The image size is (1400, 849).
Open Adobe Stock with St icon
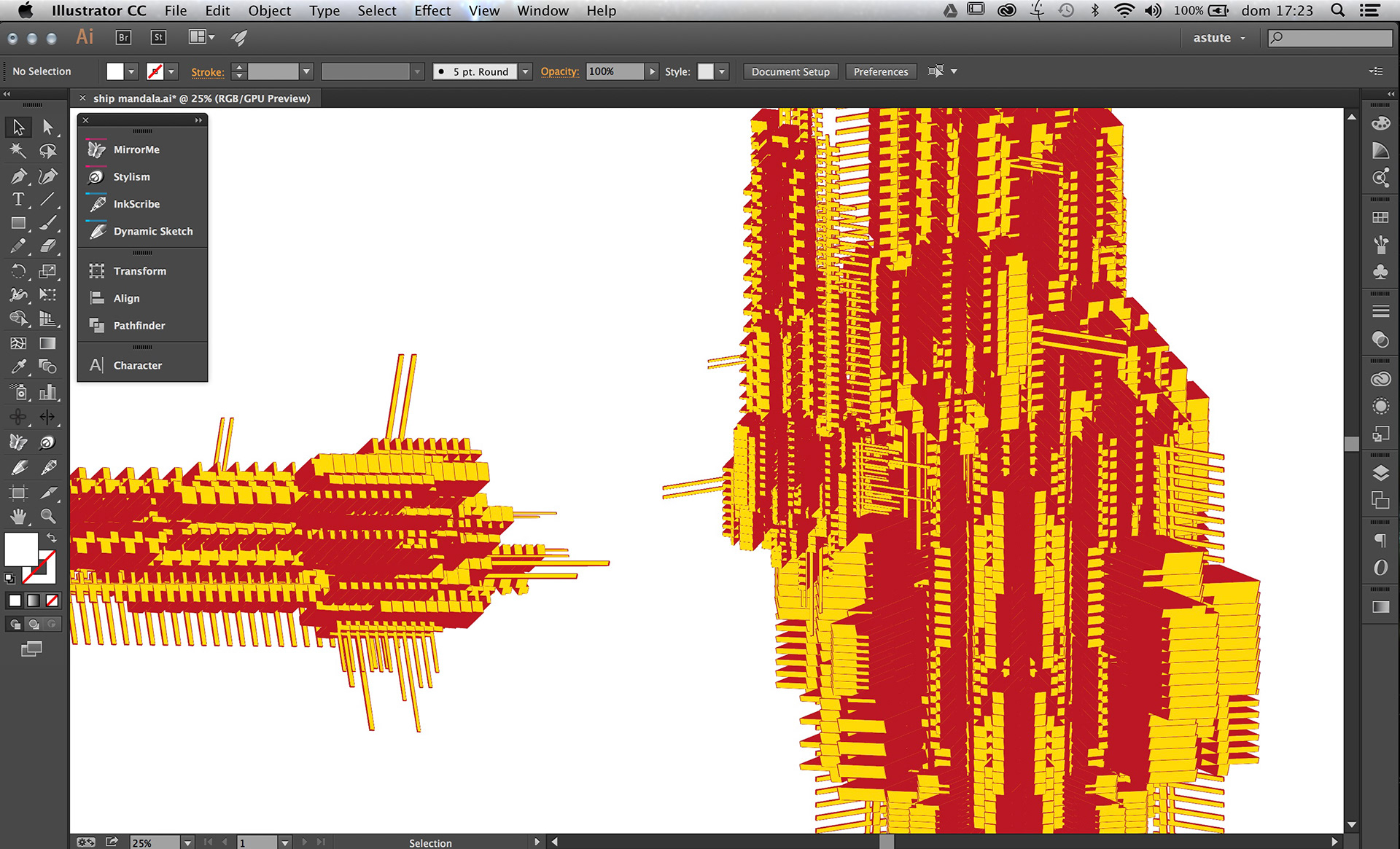point(158,37)
